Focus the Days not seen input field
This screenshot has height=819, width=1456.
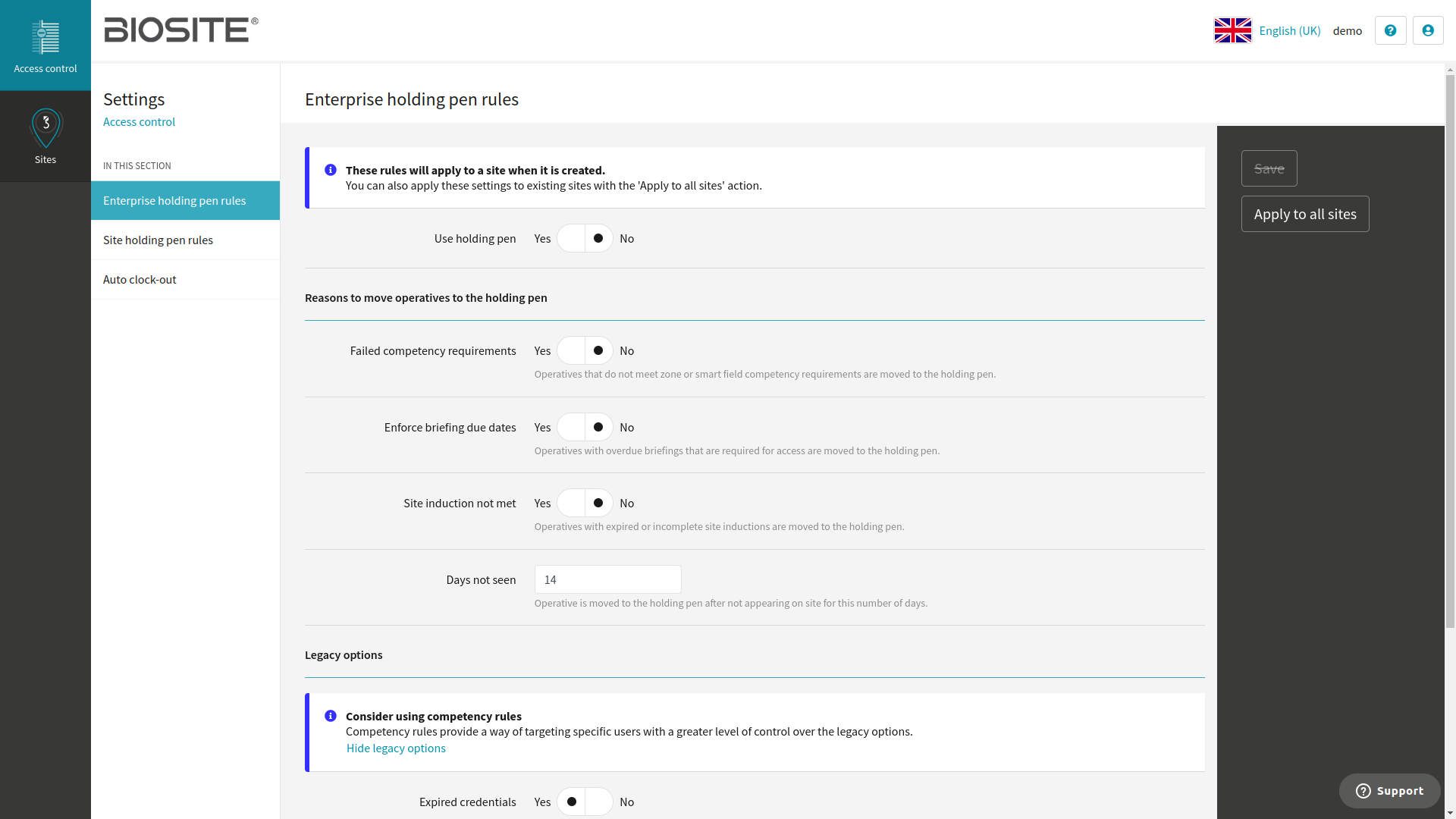tap(607, 579)
